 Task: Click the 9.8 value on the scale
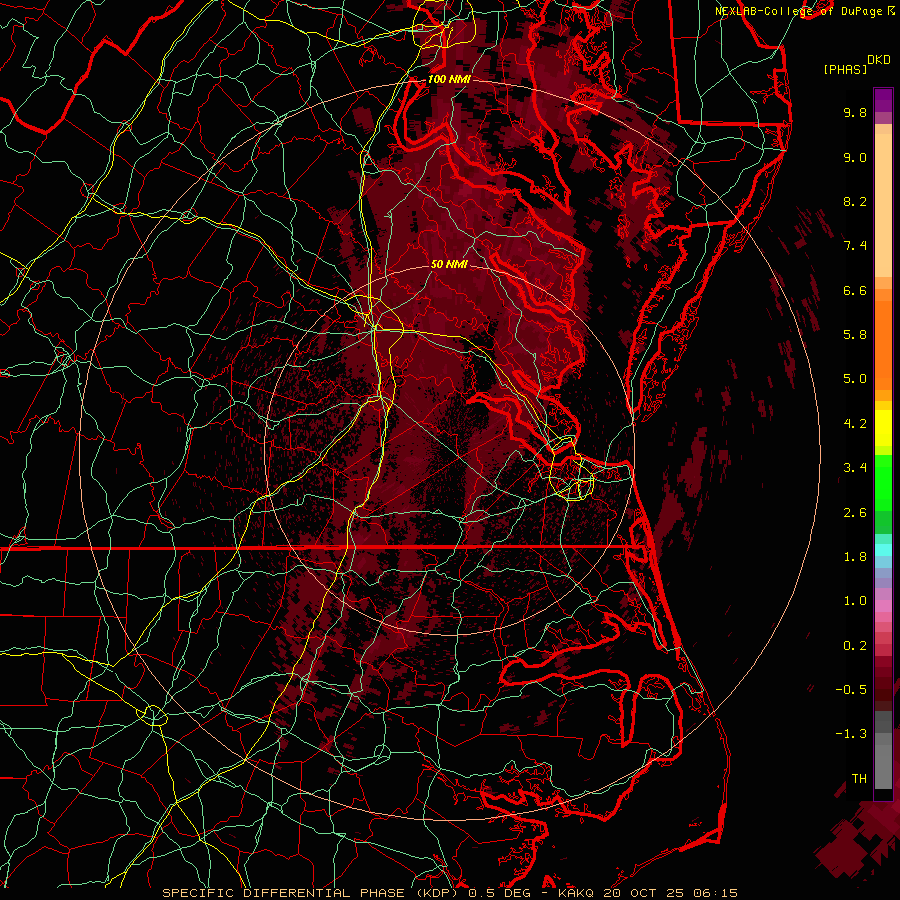855,112
